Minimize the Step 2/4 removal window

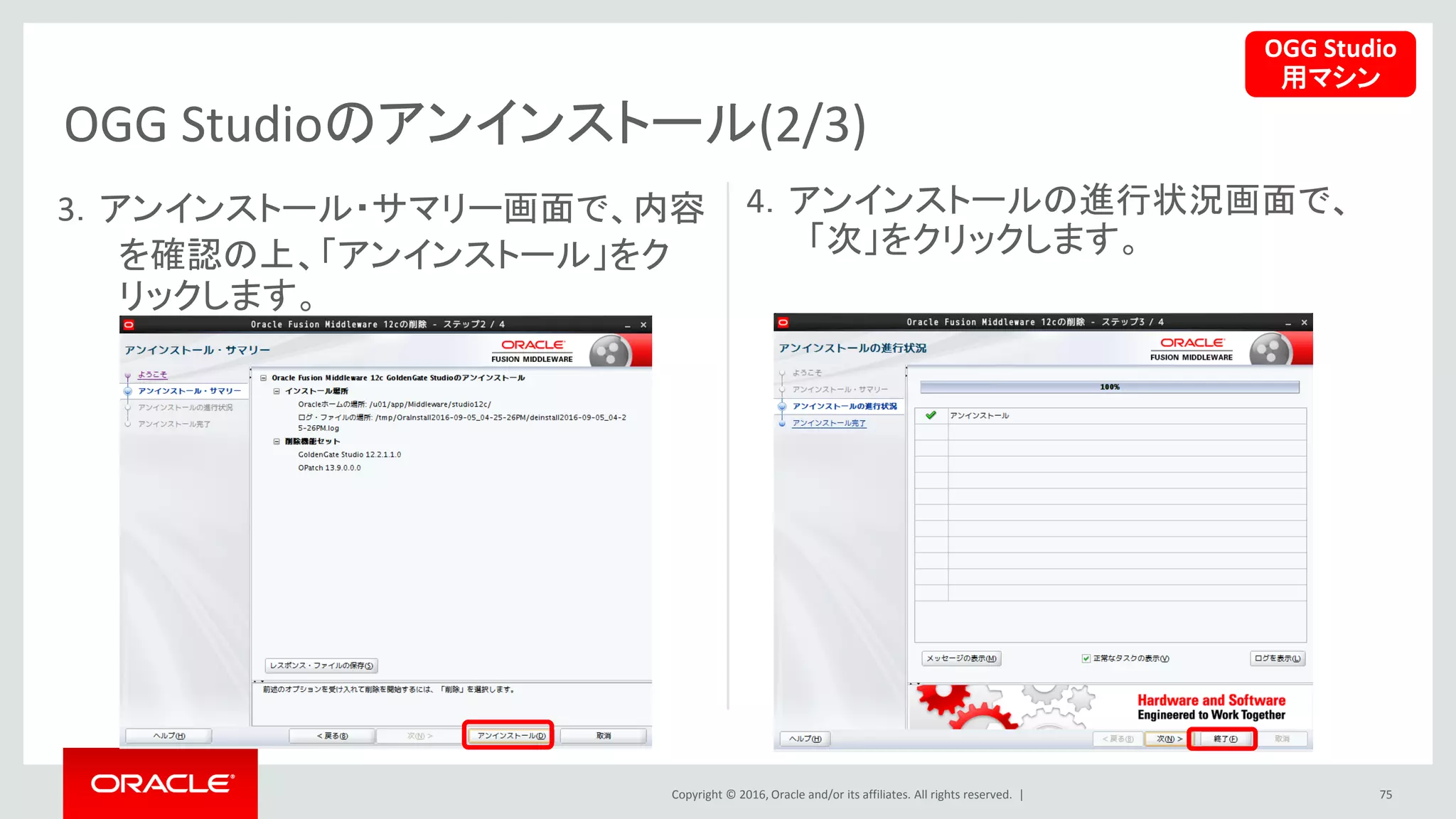[627, 325]
